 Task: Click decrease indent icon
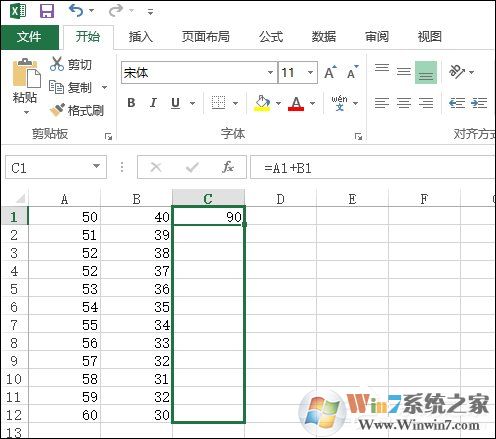coord(457,103)
